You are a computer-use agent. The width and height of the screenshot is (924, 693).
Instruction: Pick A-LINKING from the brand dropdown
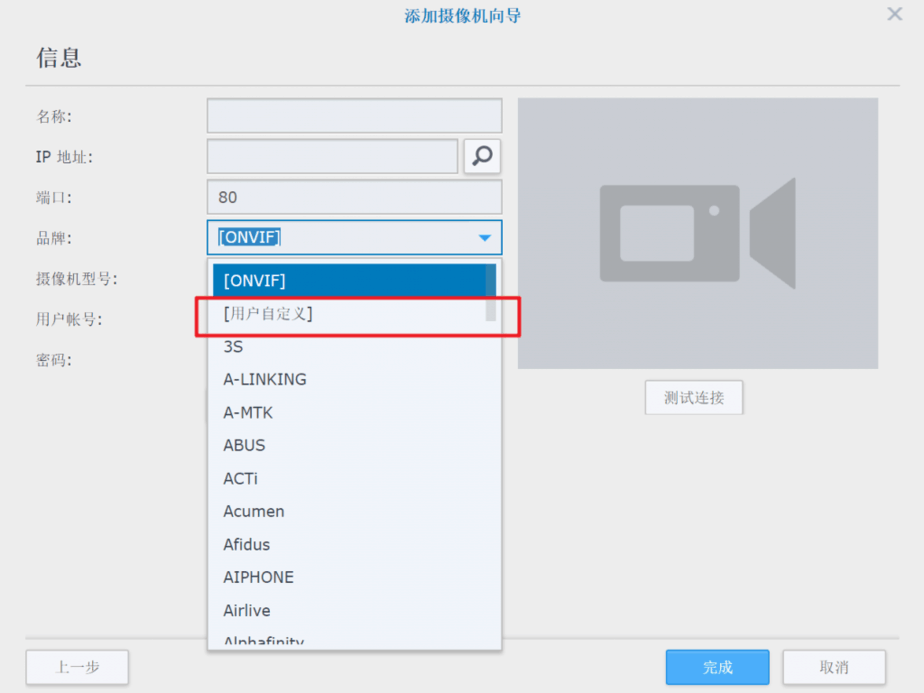click(352, 380)
